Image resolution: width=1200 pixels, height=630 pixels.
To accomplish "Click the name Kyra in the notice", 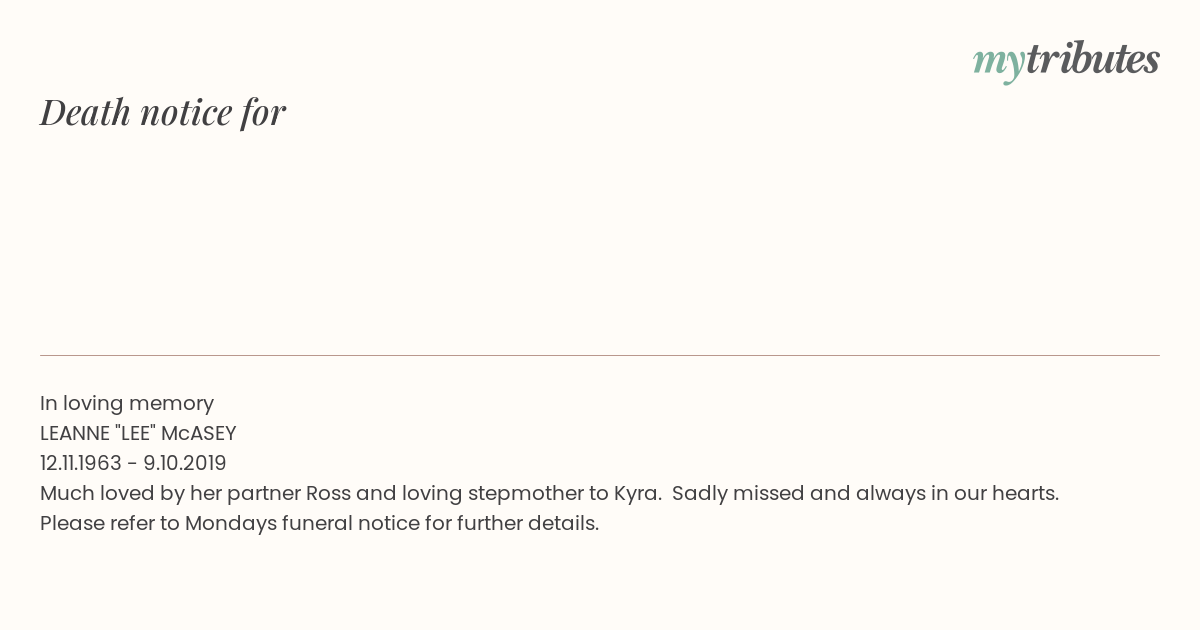I will (636, 494).
